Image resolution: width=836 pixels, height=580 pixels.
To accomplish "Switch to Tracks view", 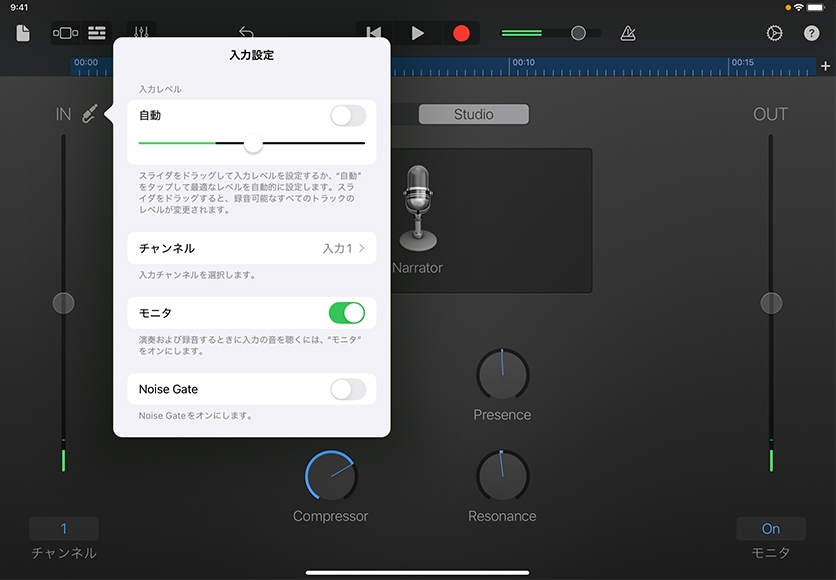I will (x=97, y=33).
